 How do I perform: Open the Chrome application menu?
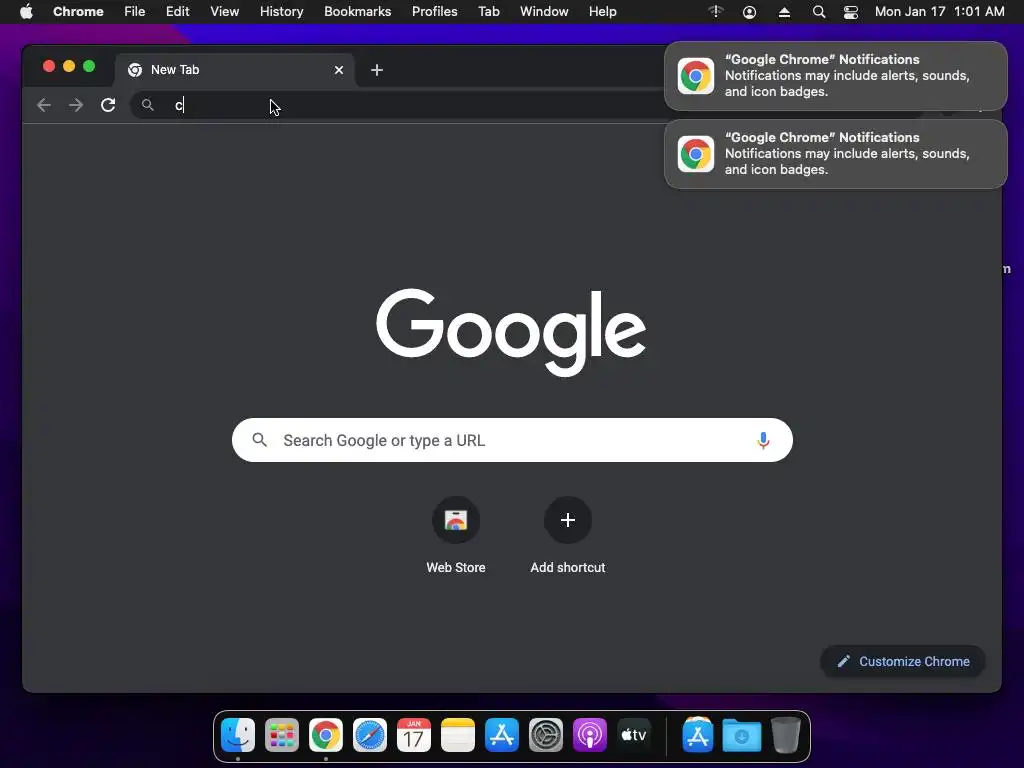click(x=78, y=12)
